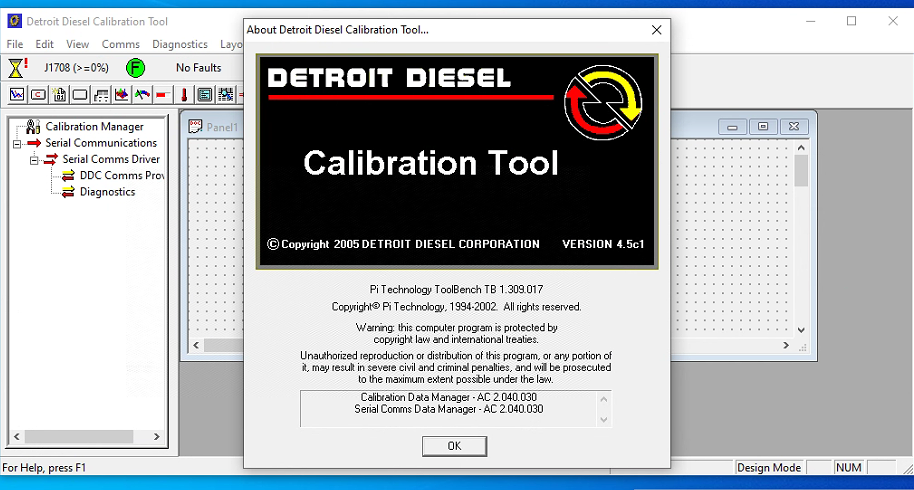914x490 pixels.
Task: Click 'Design Mode' in status bar
Action: pyautogui.click(x=769, y=467)
